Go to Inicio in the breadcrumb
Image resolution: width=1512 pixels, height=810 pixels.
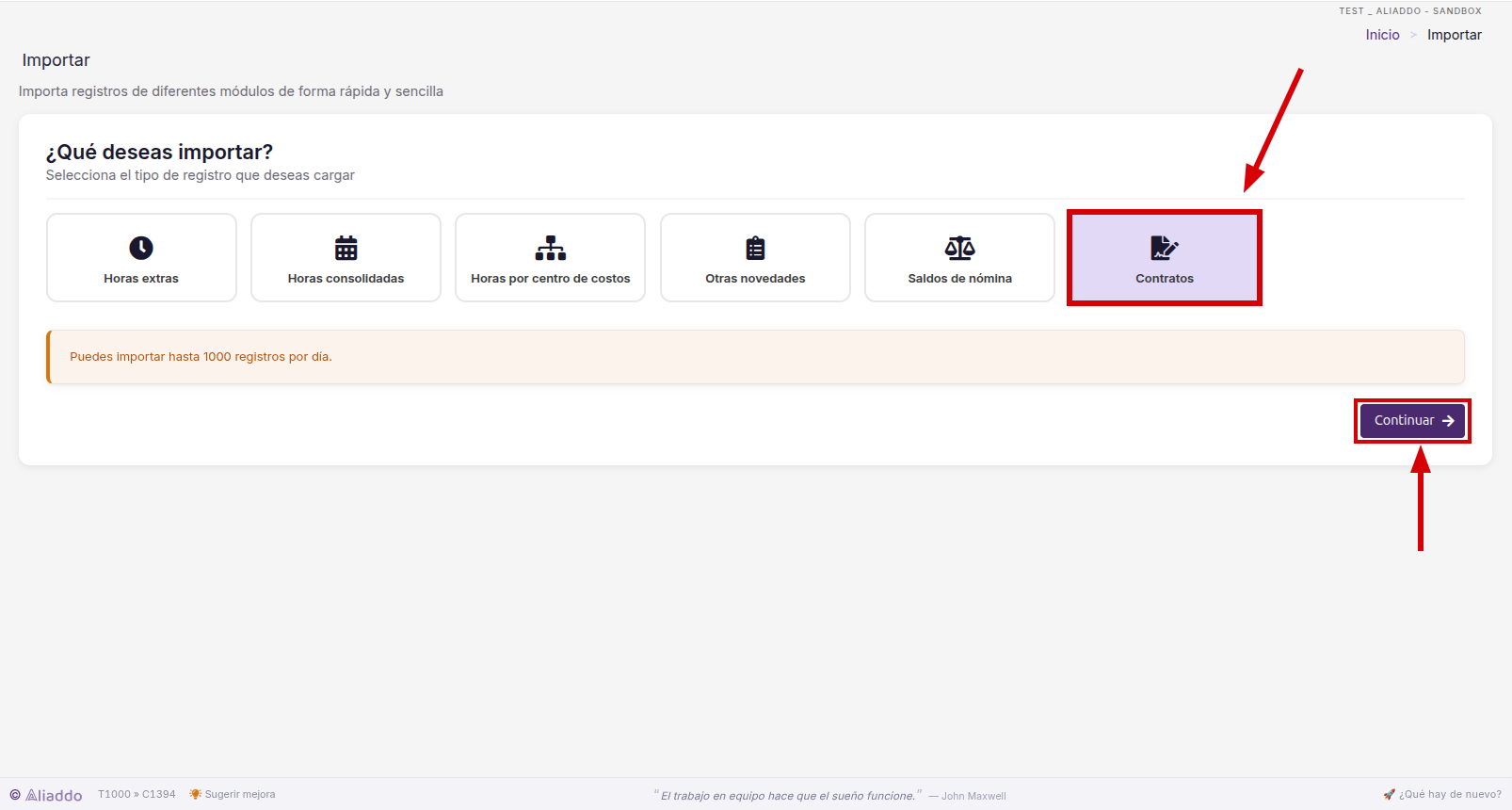pos(1383,35)
